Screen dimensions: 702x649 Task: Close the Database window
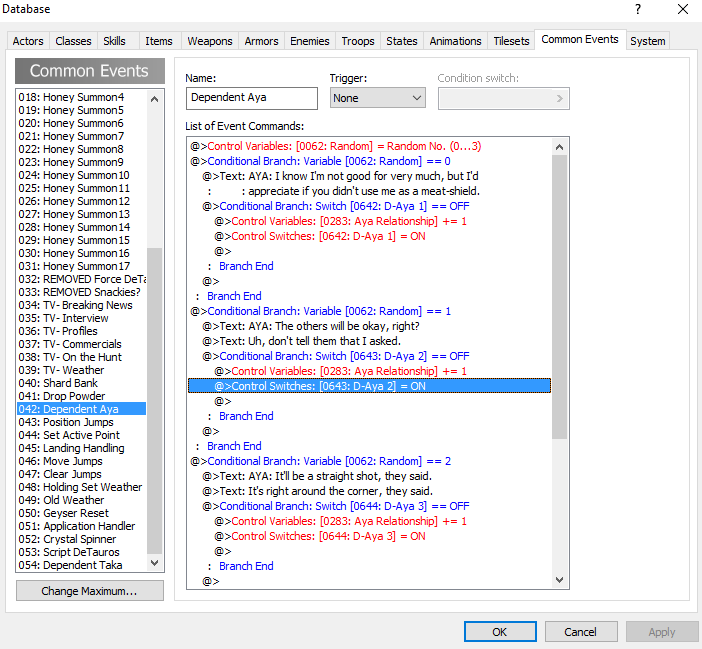683,9
